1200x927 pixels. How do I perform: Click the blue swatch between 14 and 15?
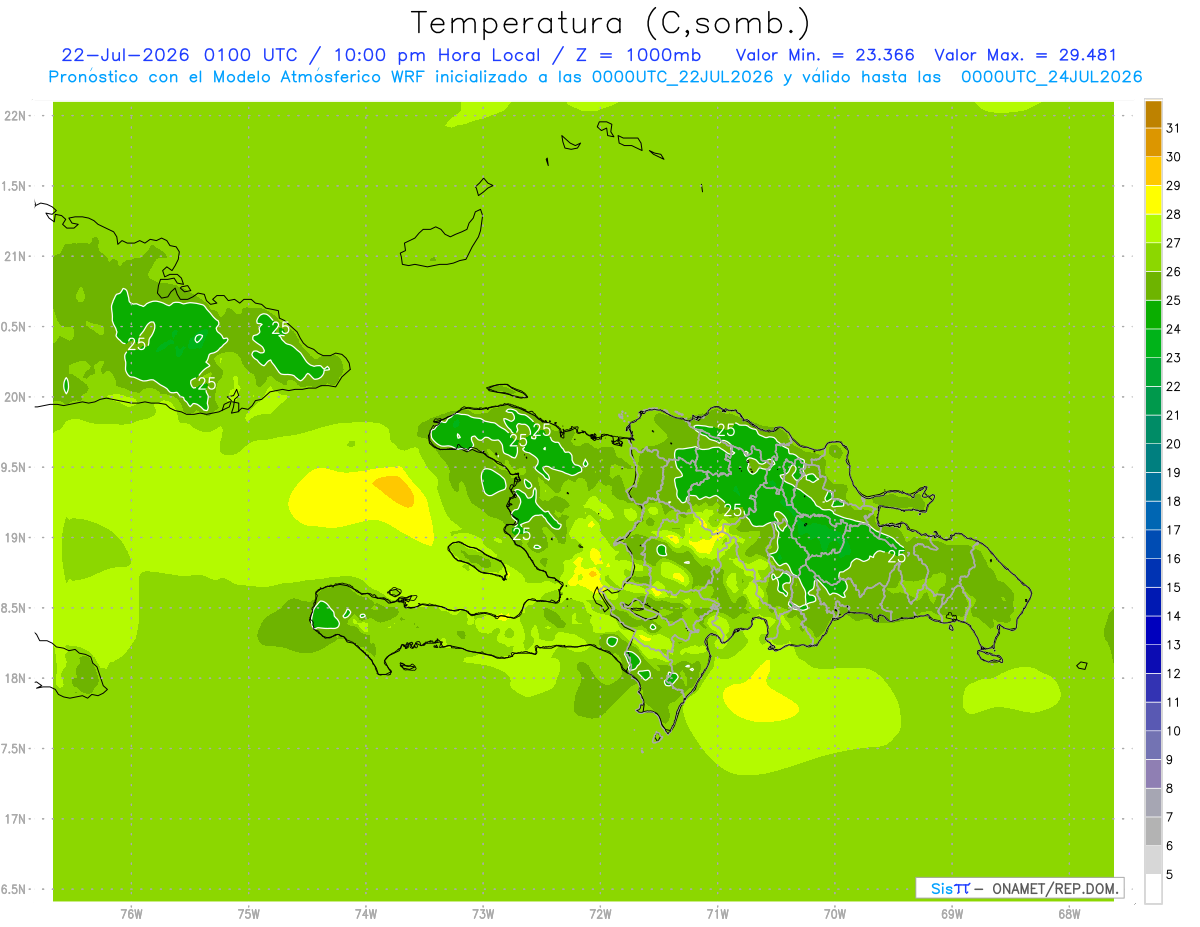1153,602
